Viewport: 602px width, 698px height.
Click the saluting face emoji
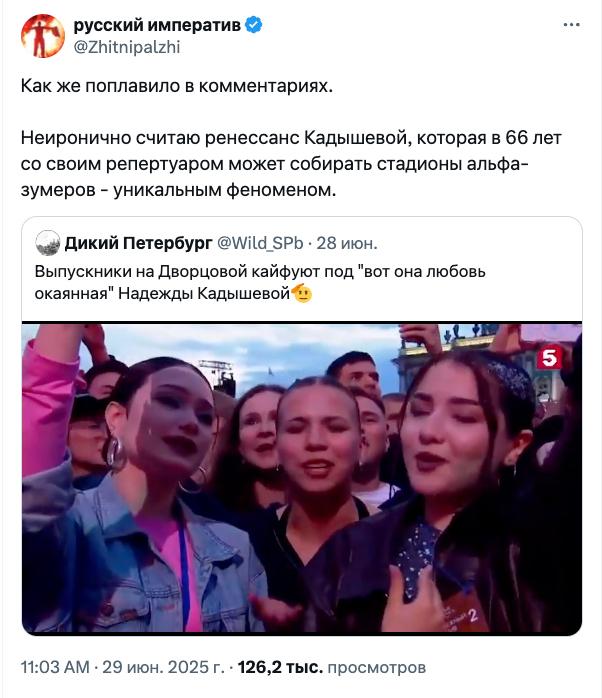(x=302, y=293)
